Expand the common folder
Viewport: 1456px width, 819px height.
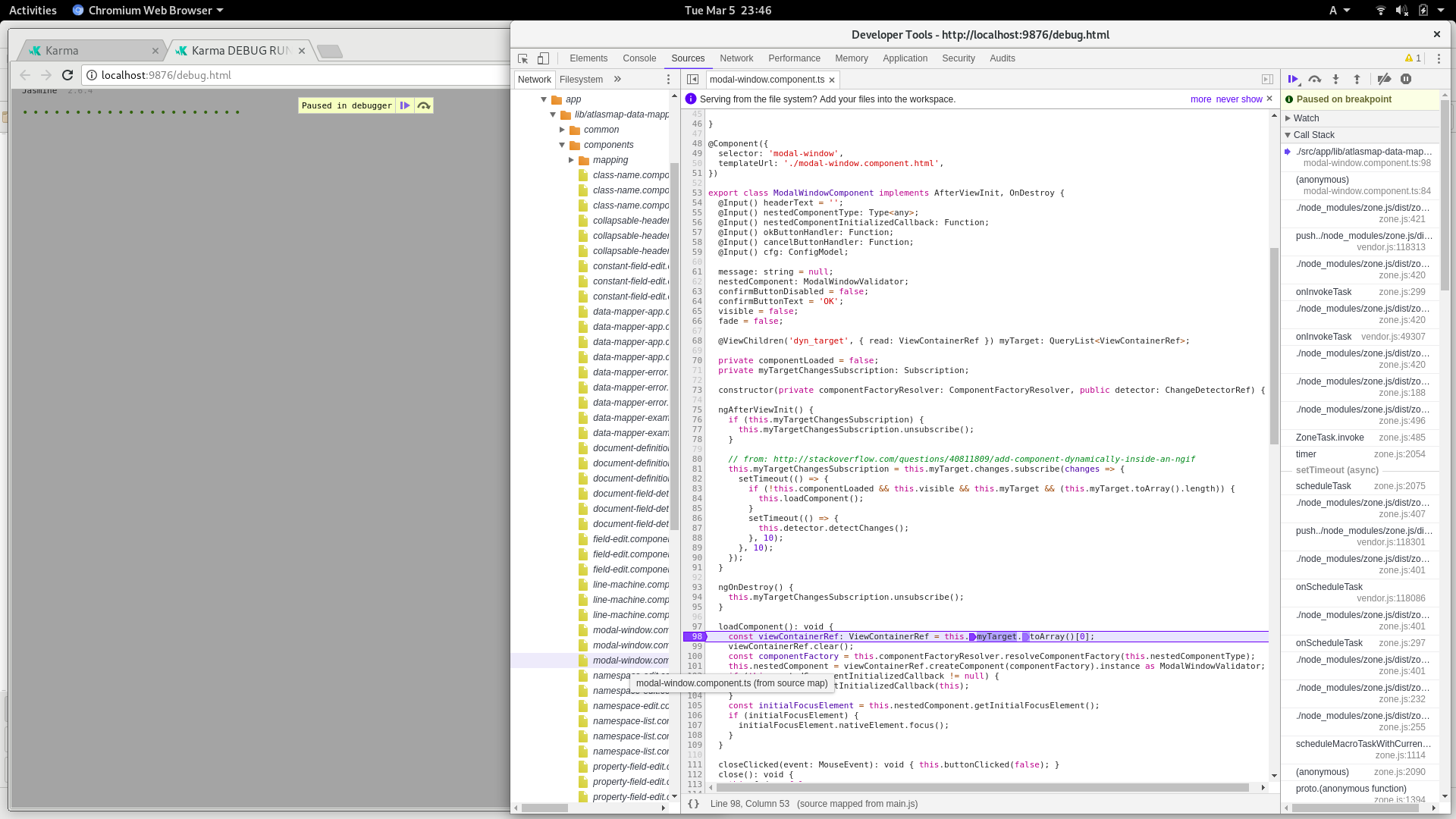coord(562,130)
